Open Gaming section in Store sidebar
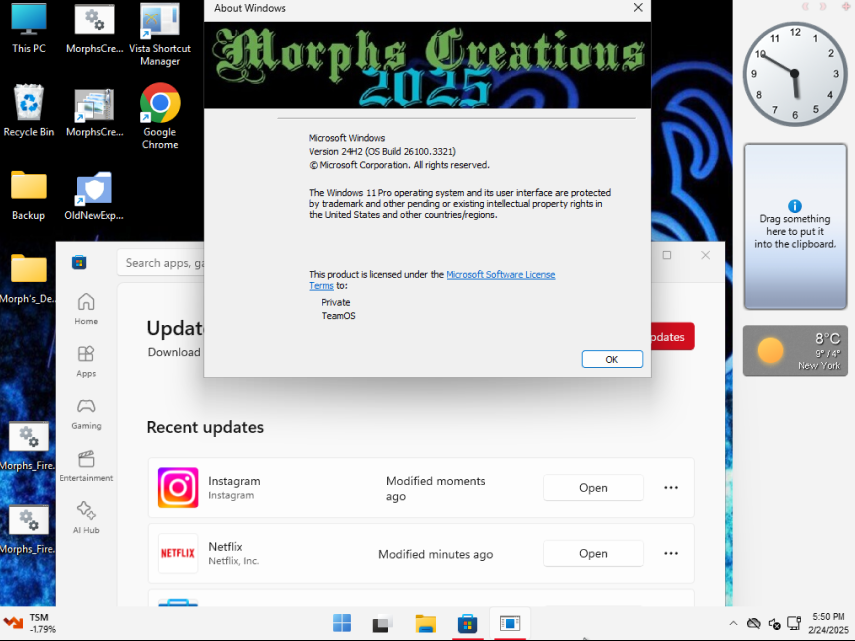Image resolution: width=855 pixels, height=641 pixels. coord(86,414)
